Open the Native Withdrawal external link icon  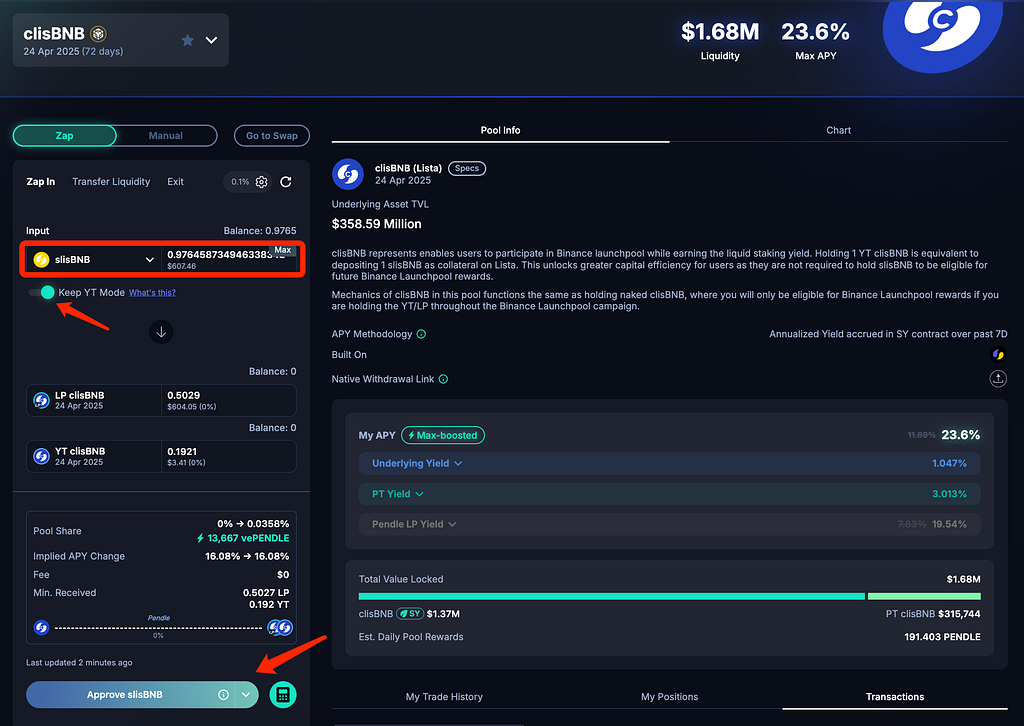(x=998, y=379)
